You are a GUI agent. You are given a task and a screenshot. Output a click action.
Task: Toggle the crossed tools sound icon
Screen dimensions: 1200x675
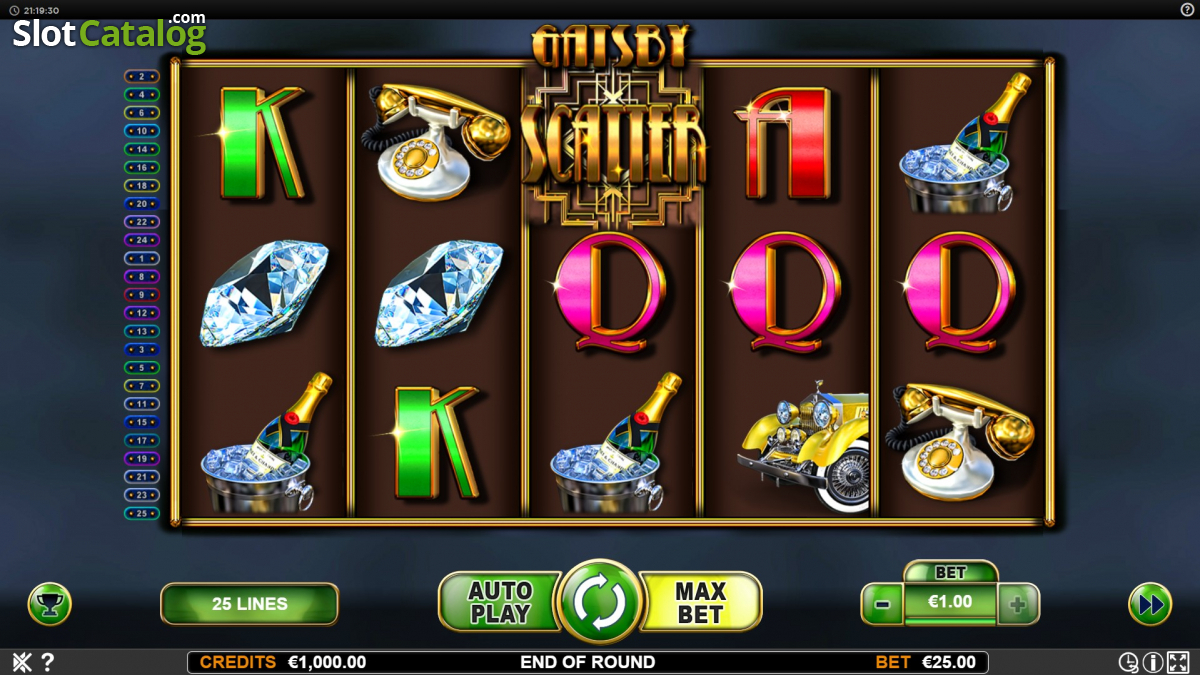21,662
